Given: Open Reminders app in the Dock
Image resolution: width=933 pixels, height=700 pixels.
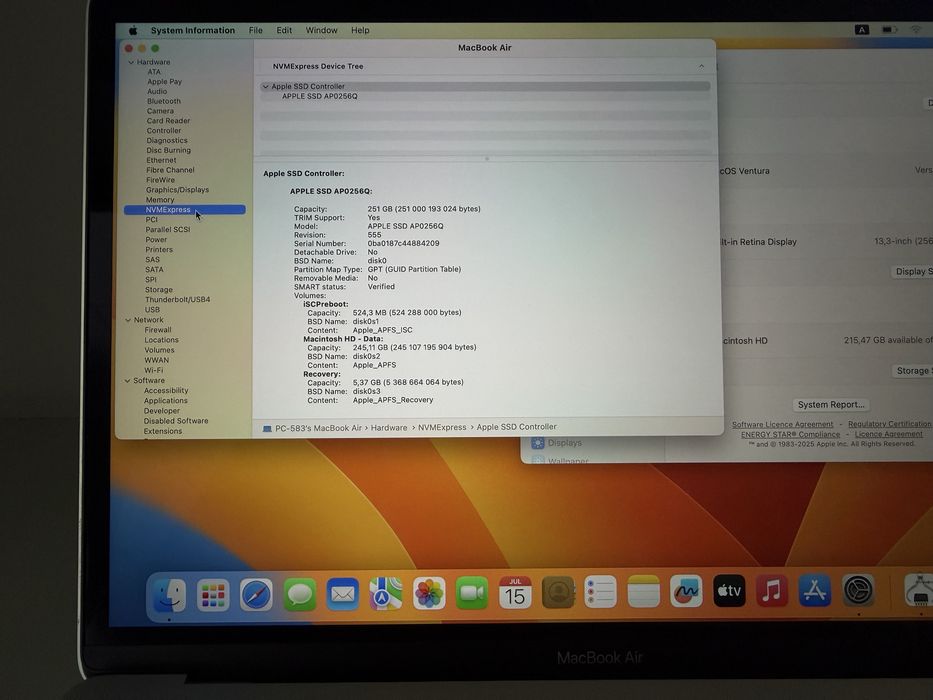Looking at the screenshot, I should [x=600, y=592].
